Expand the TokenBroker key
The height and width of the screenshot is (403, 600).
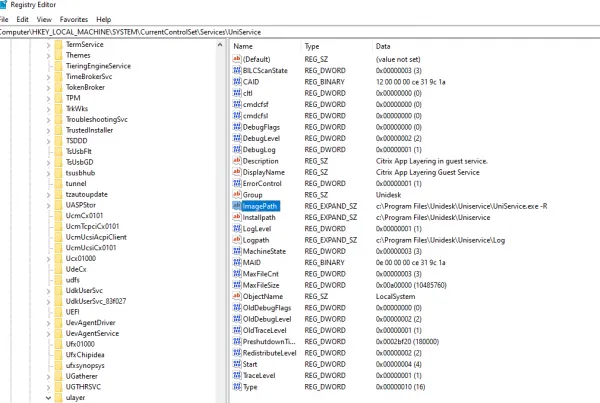[48, 88]
